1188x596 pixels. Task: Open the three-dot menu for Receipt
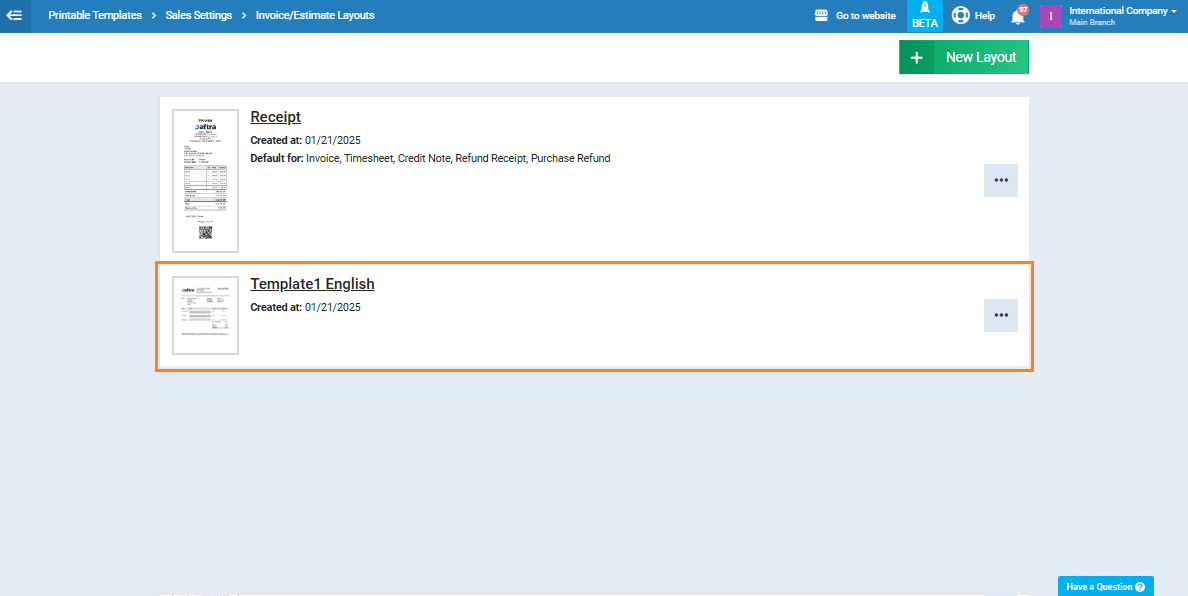(x=1000, y=181)
